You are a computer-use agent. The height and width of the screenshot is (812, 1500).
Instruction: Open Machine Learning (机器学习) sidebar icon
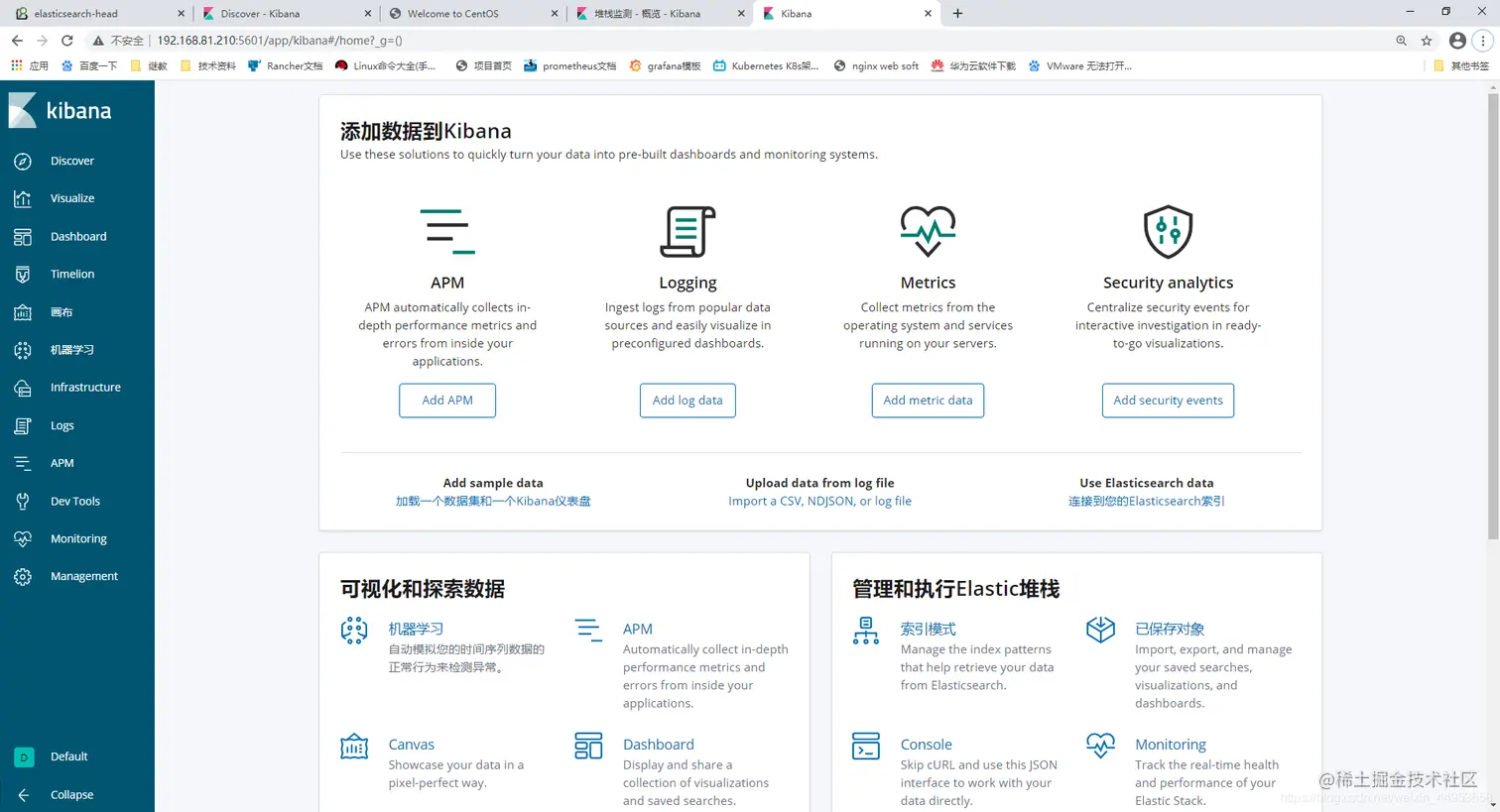pos(23,350)
